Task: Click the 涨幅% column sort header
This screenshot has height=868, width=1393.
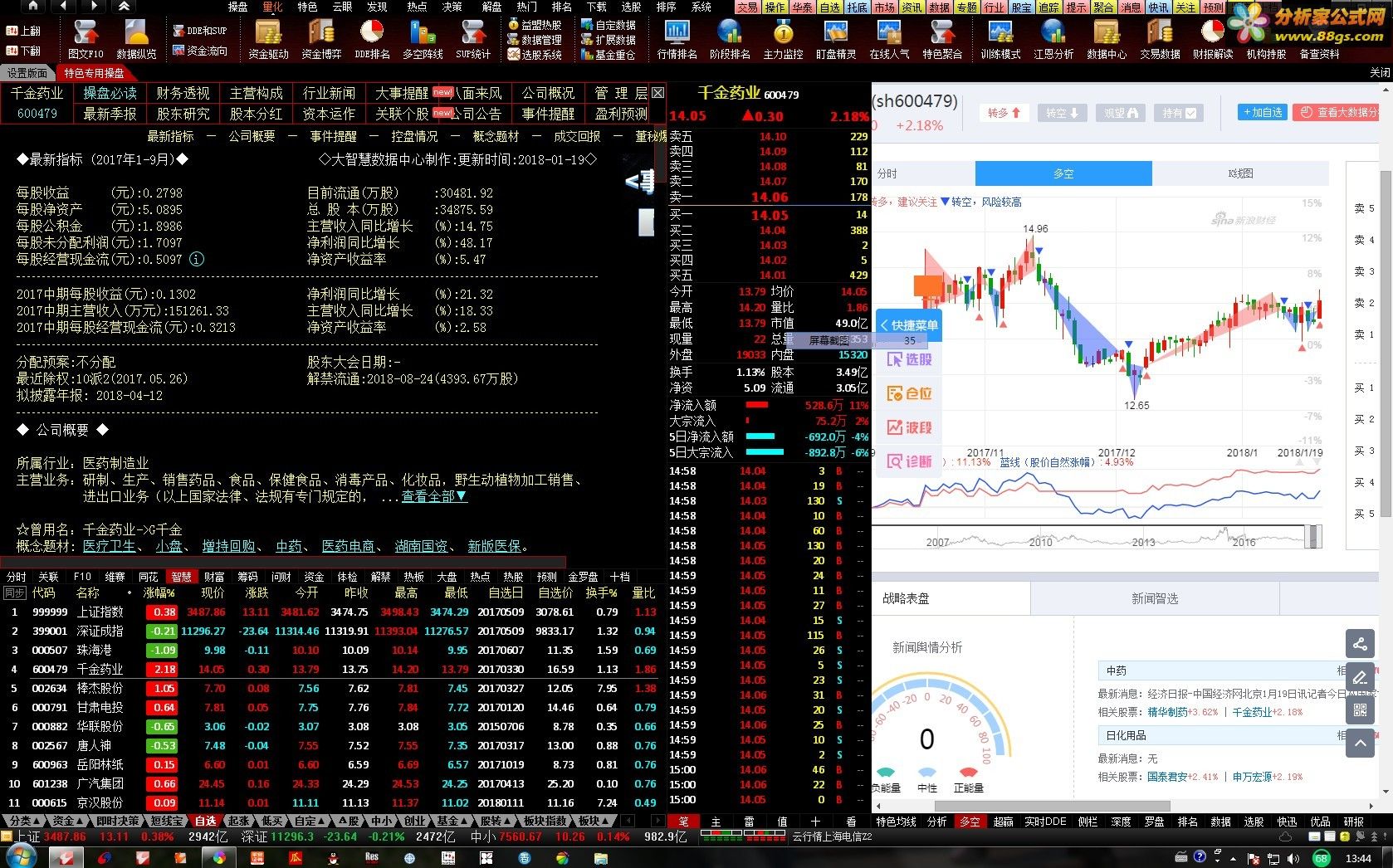Action: pos(159,593)
